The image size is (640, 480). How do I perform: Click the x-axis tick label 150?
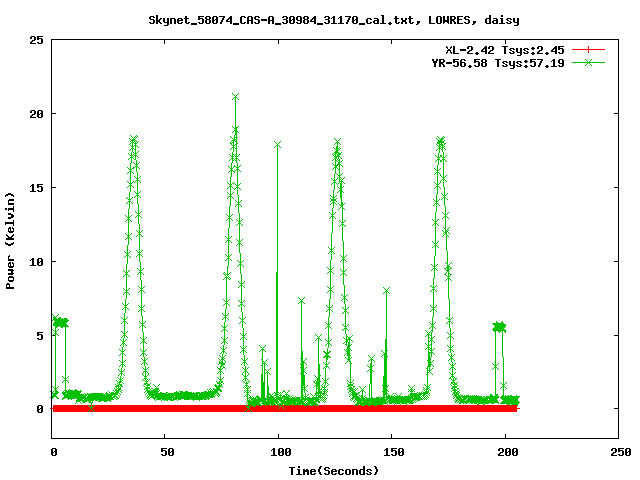[x=394, y=452]
